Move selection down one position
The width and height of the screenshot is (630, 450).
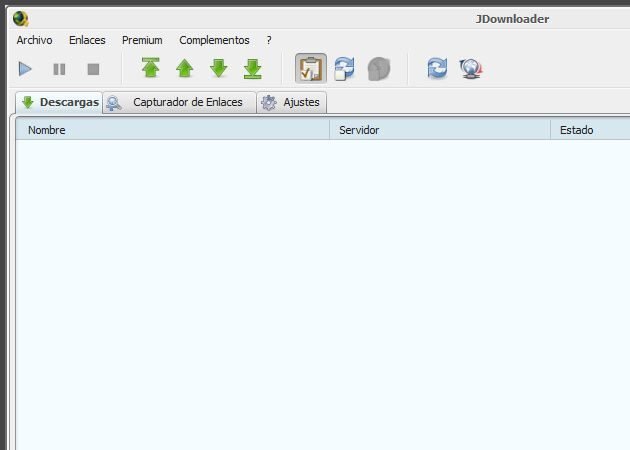click(219, 68)
